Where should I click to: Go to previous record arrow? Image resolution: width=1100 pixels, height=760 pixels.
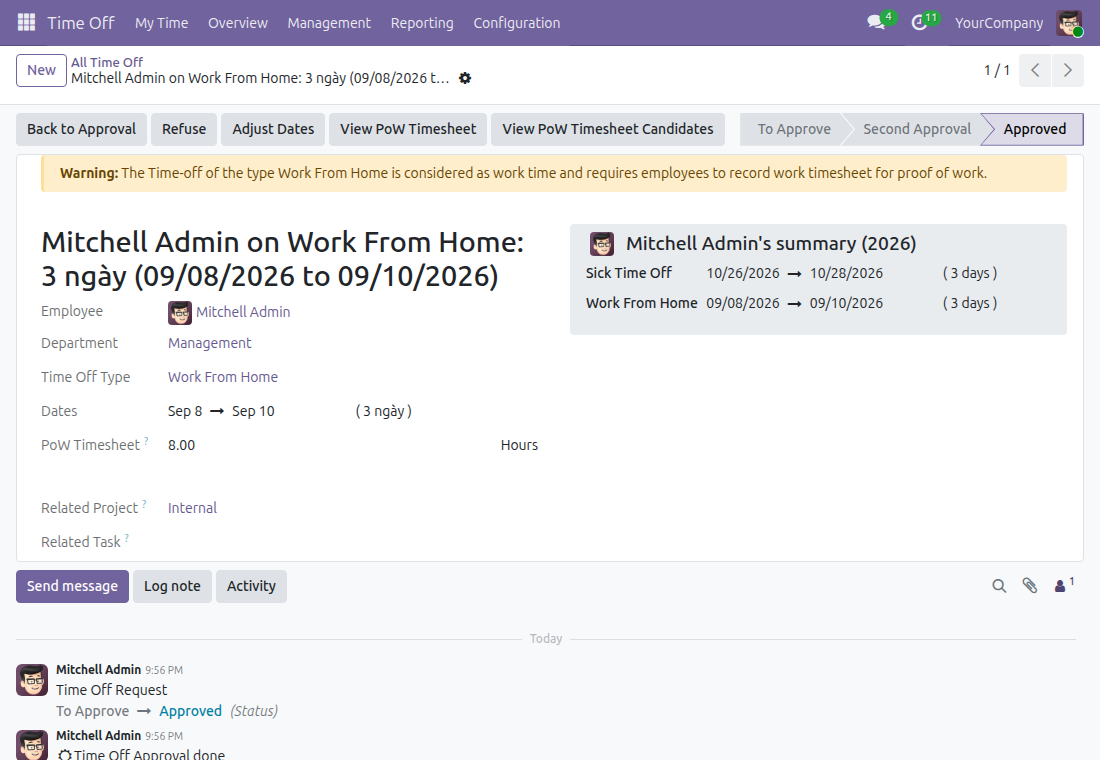1035,70
